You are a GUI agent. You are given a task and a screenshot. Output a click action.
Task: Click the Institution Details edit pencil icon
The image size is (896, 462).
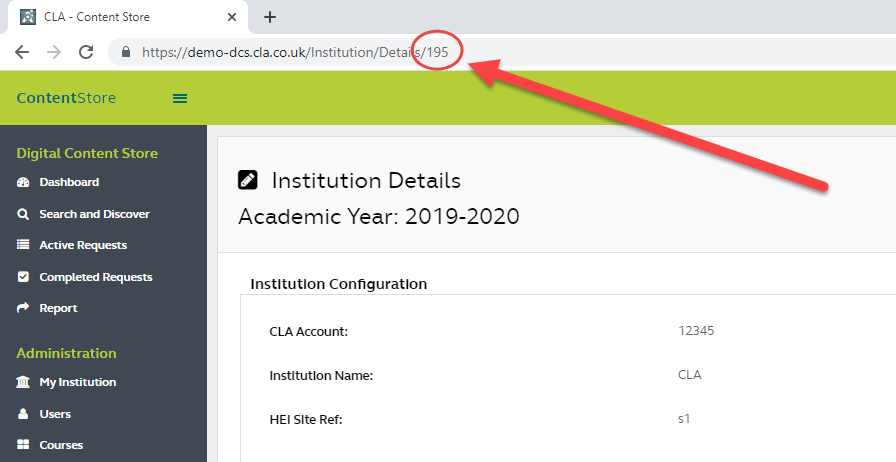247,180
